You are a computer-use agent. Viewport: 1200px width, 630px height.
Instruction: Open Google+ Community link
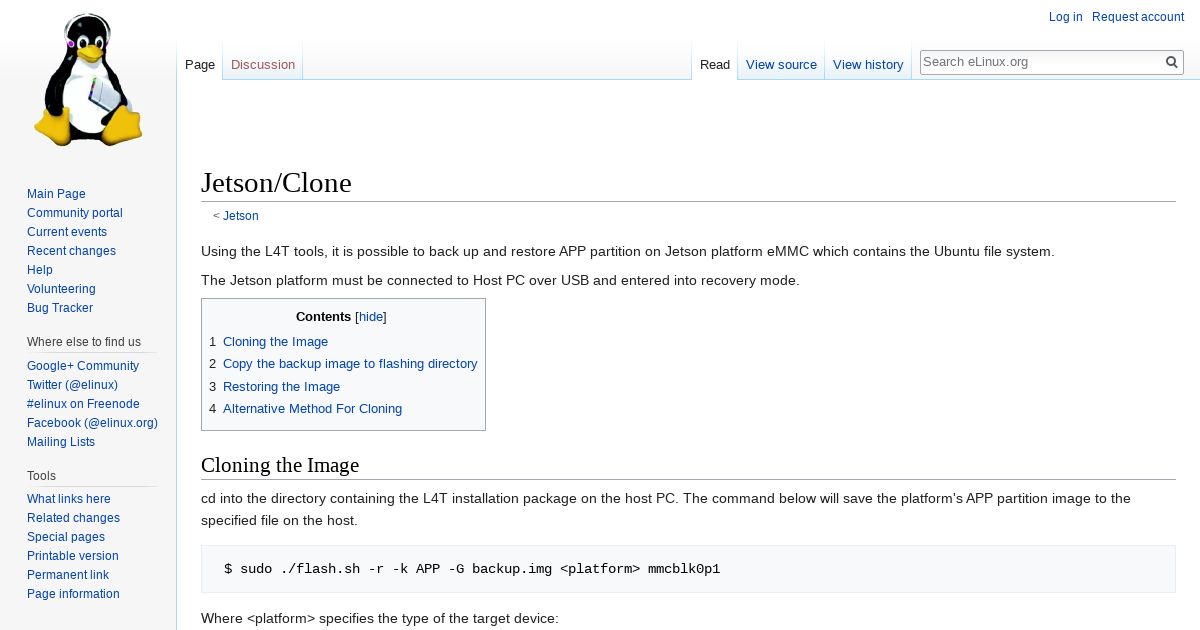[x=83, y=366]
